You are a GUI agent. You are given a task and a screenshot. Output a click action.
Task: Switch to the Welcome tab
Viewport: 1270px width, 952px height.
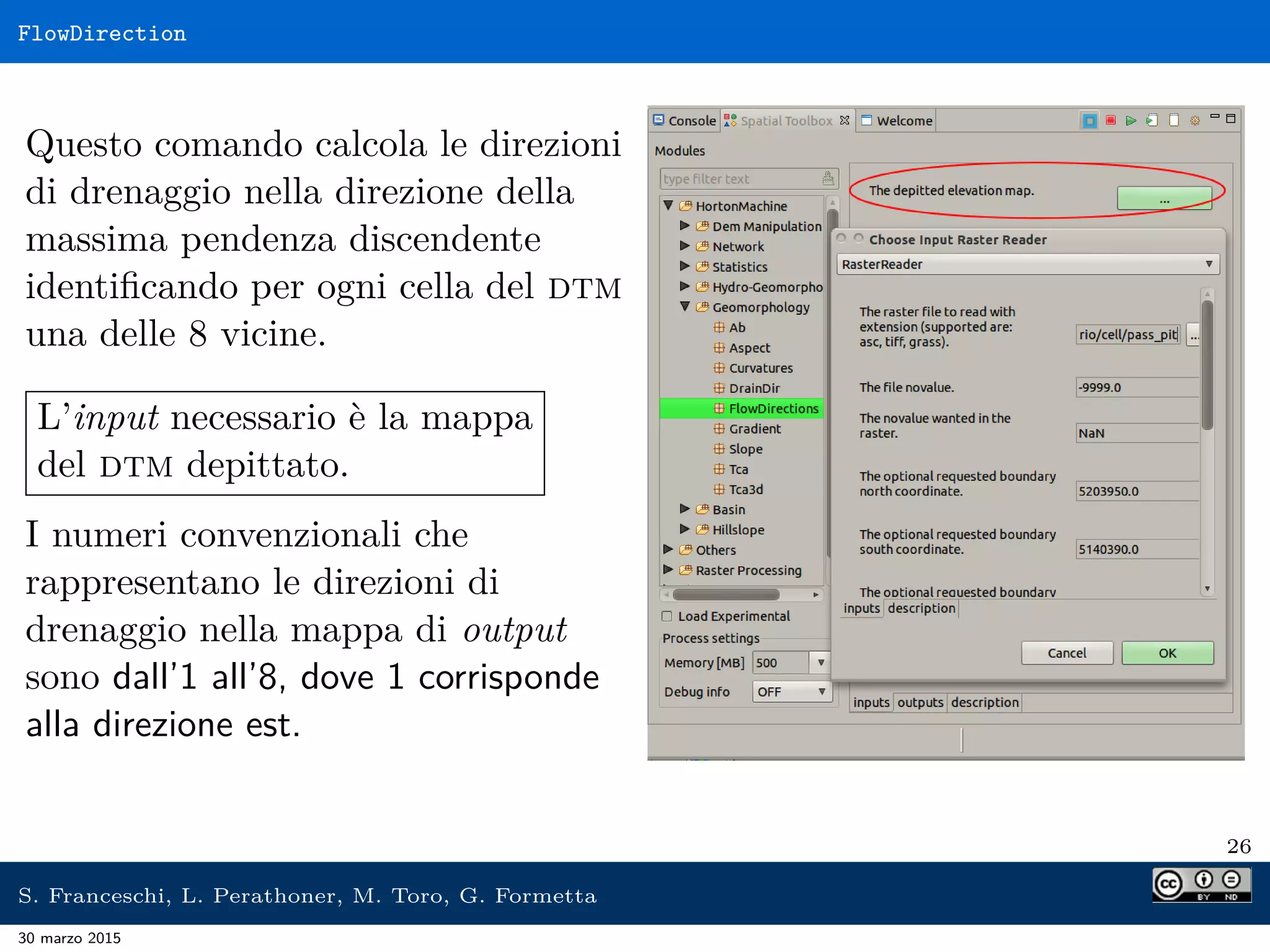coord(897,120)
